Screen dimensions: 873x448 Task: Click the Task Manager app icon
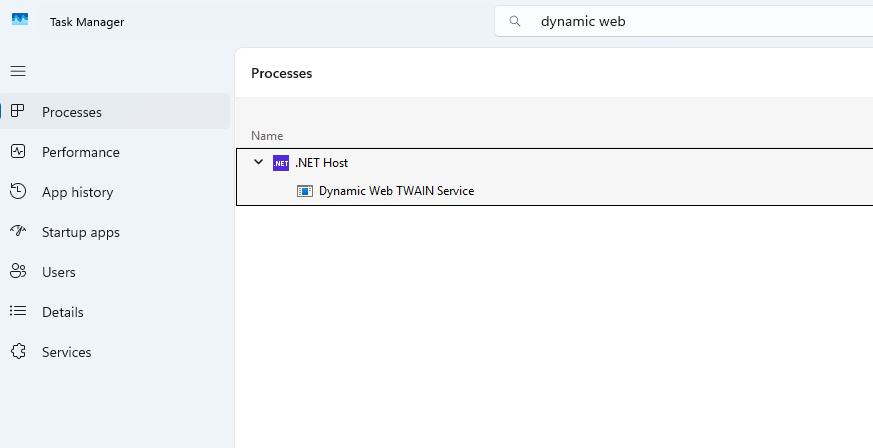pos(19,19)
